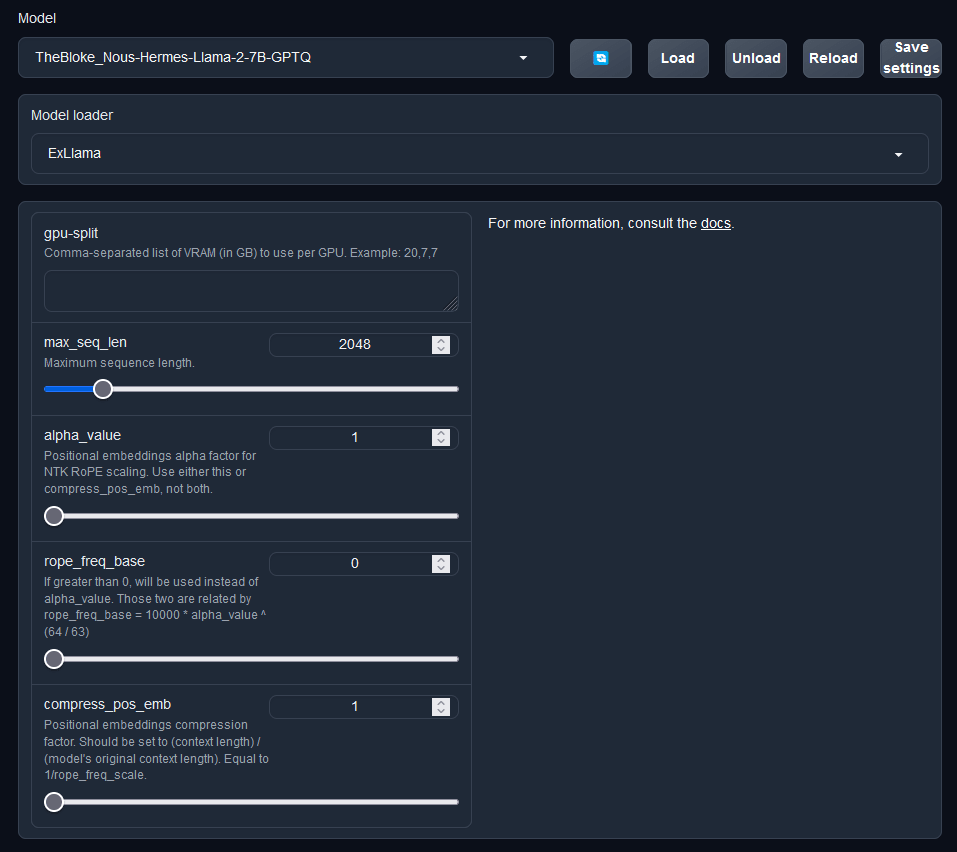
Task: Click the rope_freq_base slider handle
Action: 54,659
